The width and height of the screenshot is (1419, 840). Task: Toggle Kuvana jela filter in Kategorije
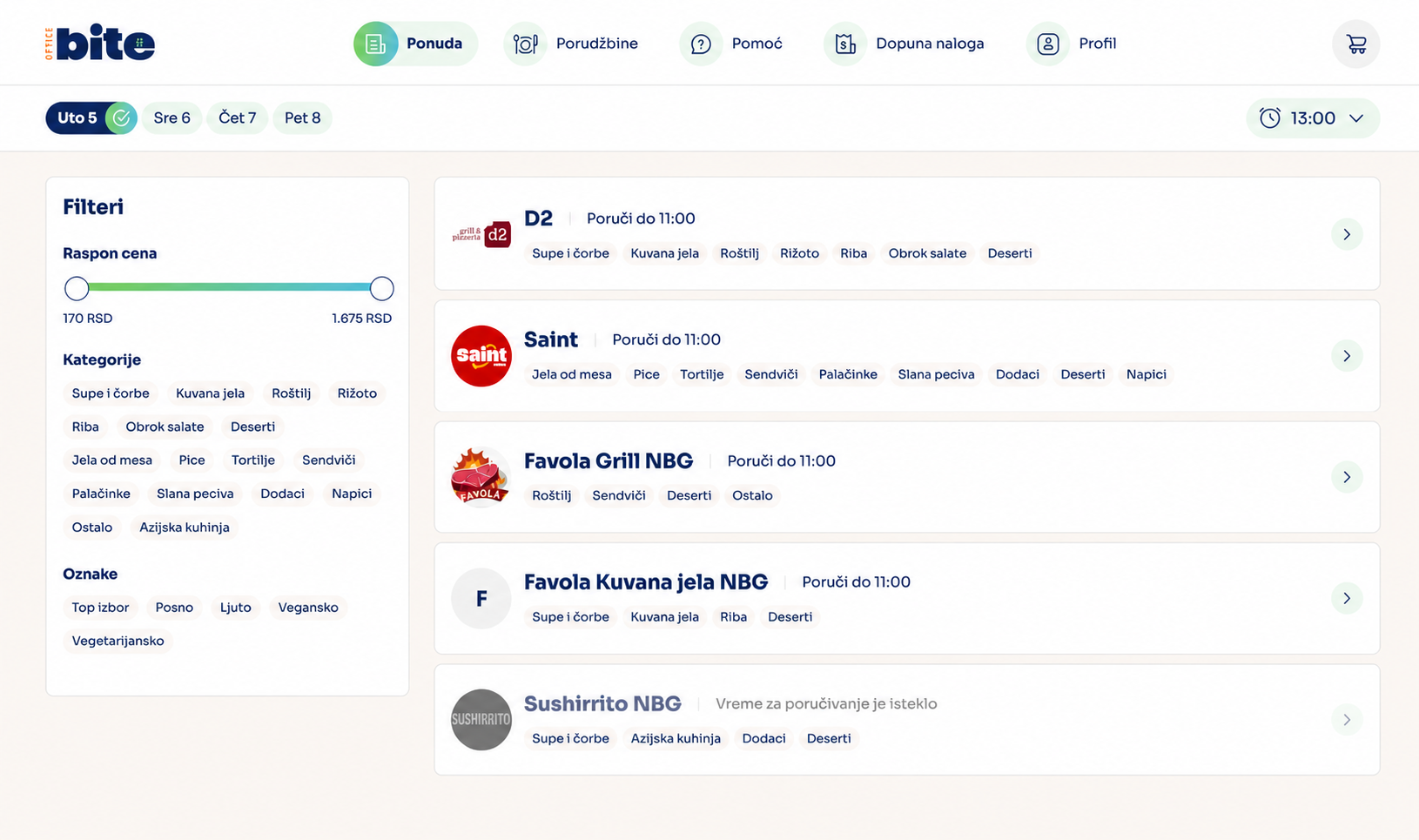click(211, 393)
